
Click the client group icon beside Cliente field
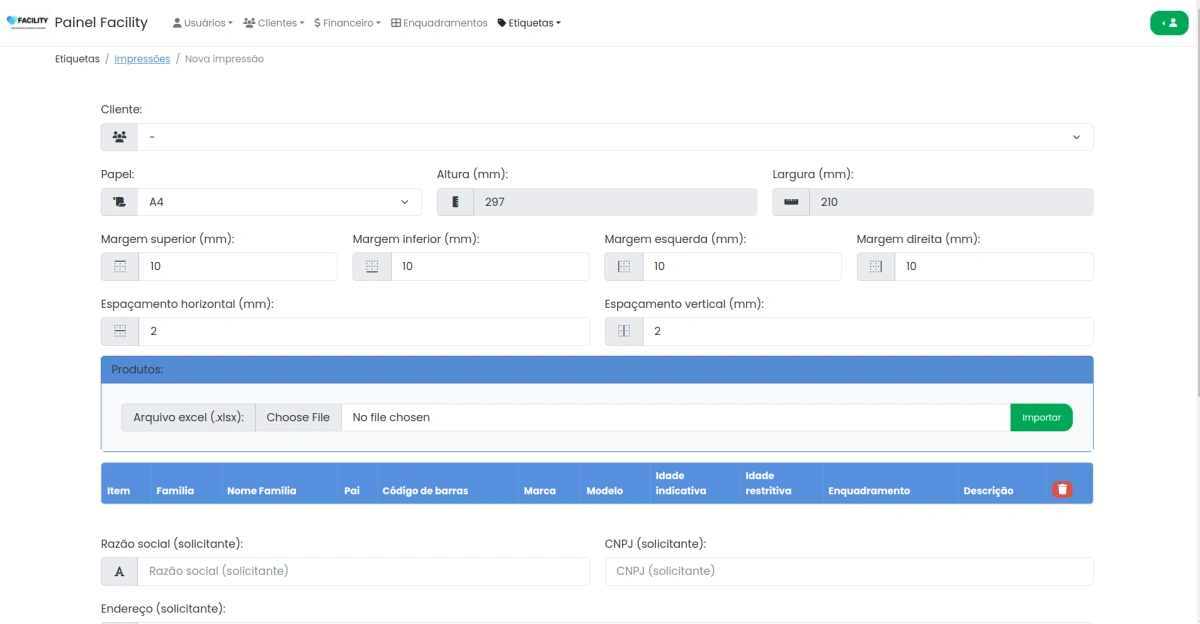coord(119,136)
